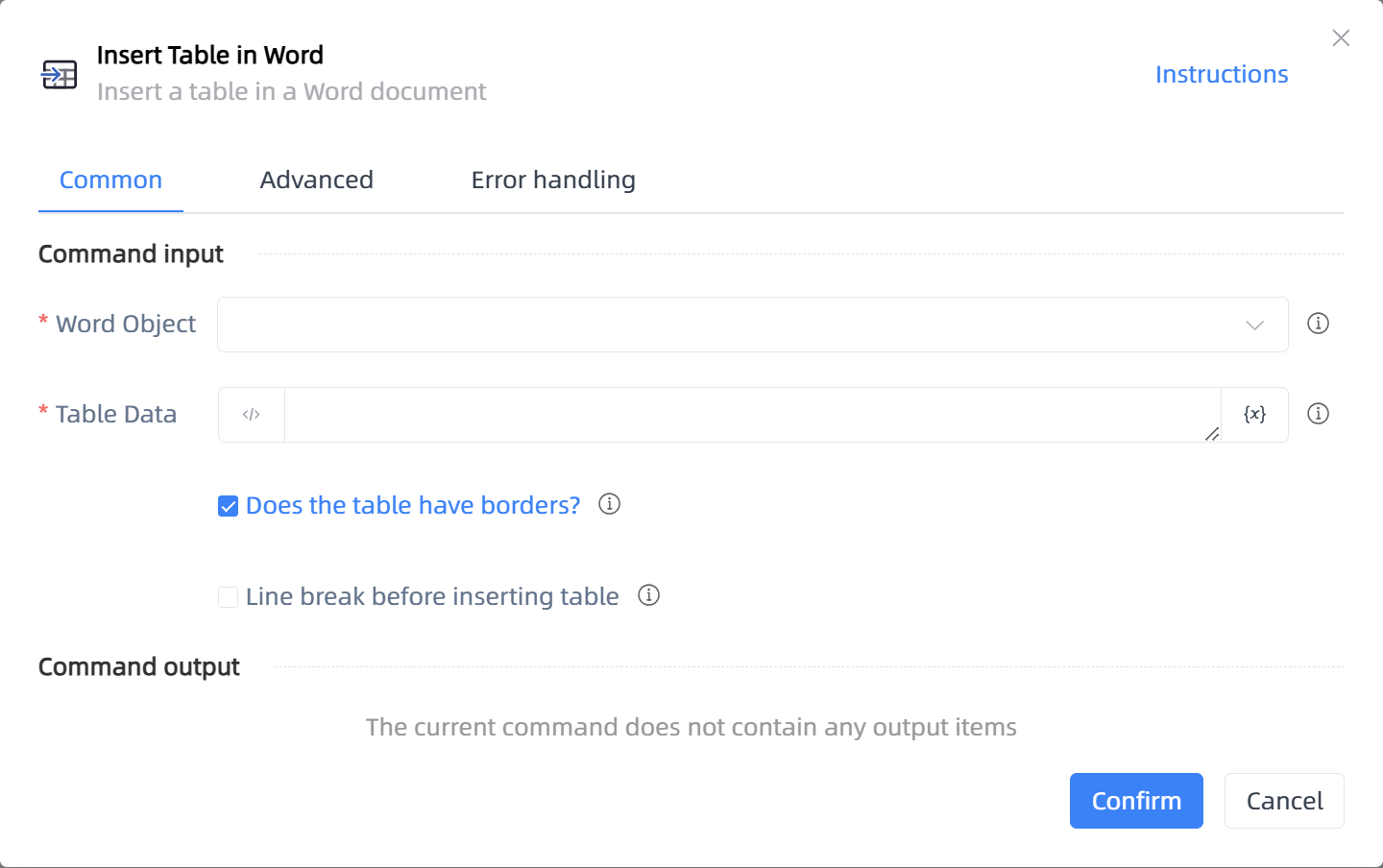Close the dialog with the X button
This screenshot has height=868, width=1383.
(x=1341, y=37)
